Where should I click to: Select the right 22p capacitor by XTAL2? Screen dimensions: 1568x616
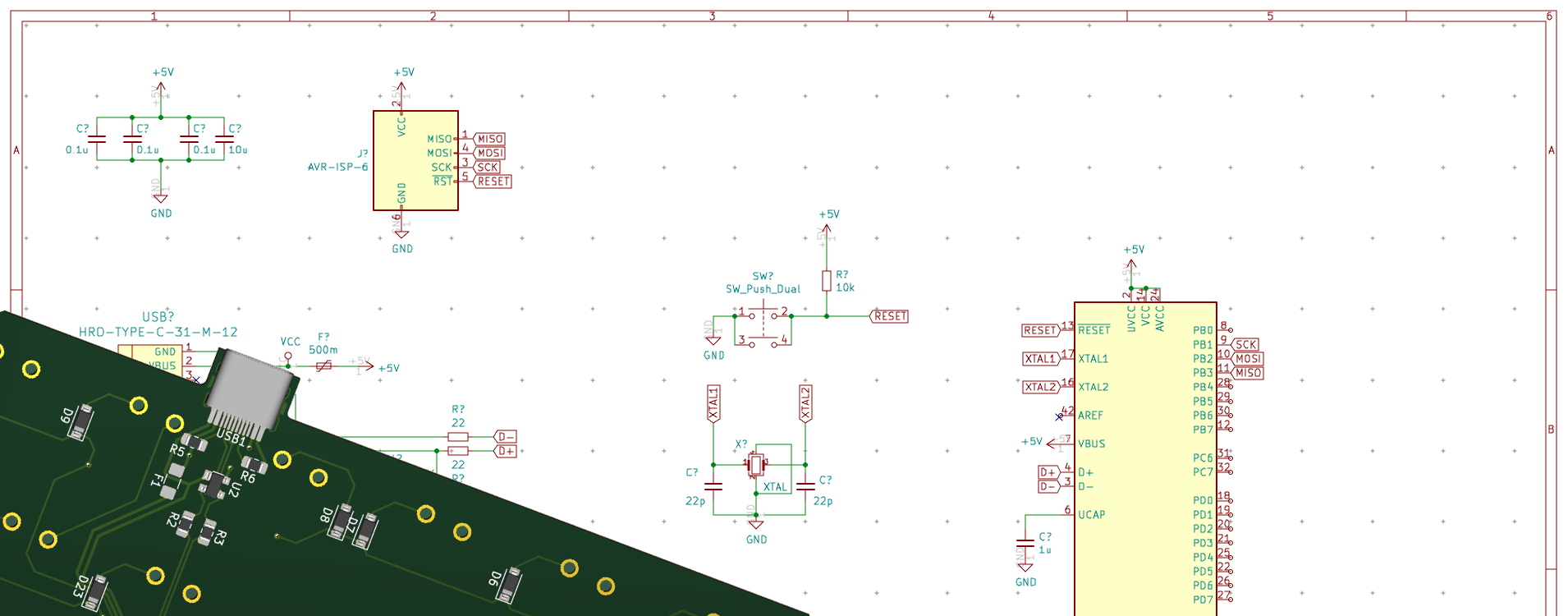click(x=805, y=485)
